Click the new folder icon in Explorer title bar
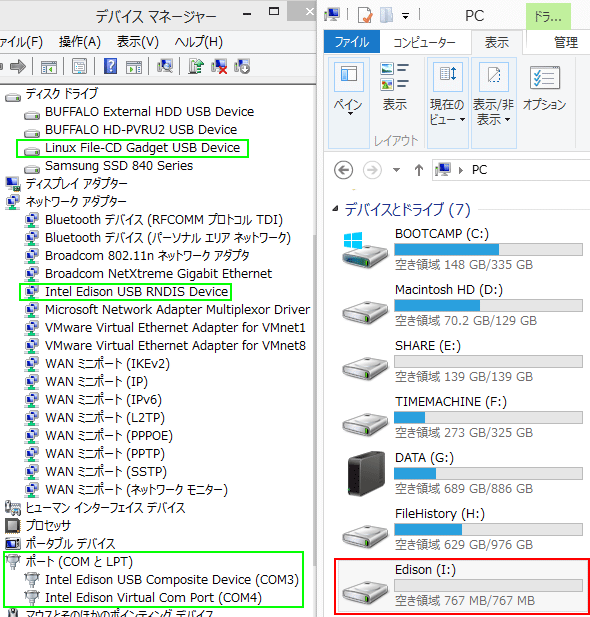The width and height of the screenshot is (590, 617). click(387, 16)
